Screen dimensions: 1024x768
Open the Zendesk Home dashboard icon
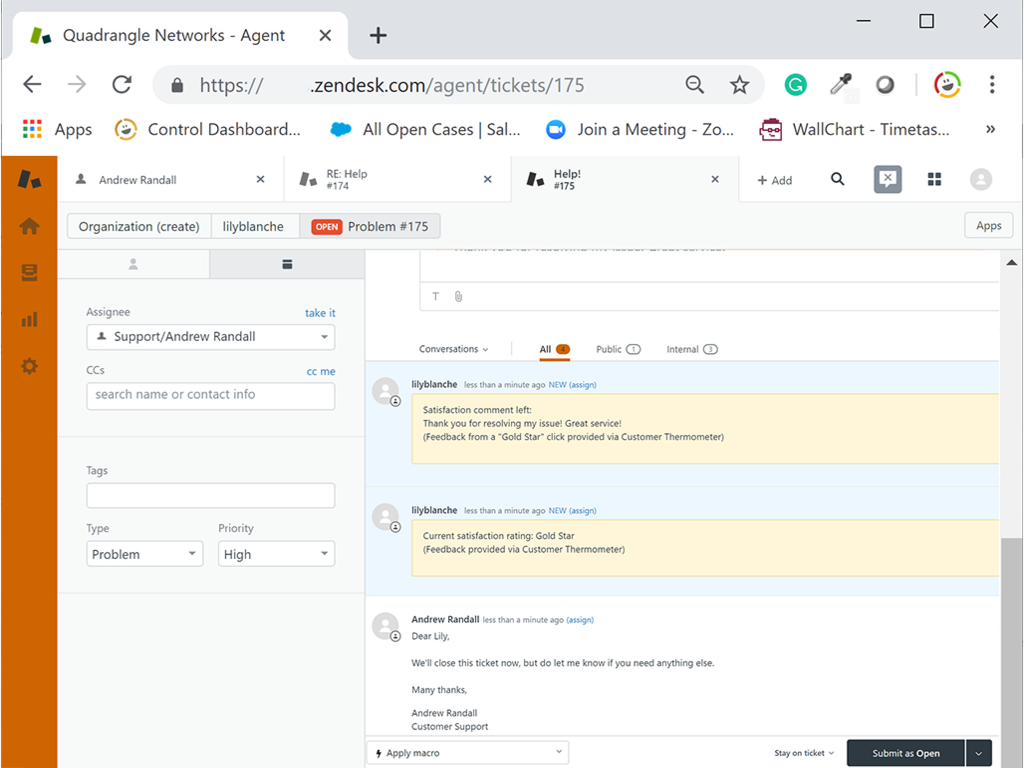pyautogui.click(x=29, y=226)
